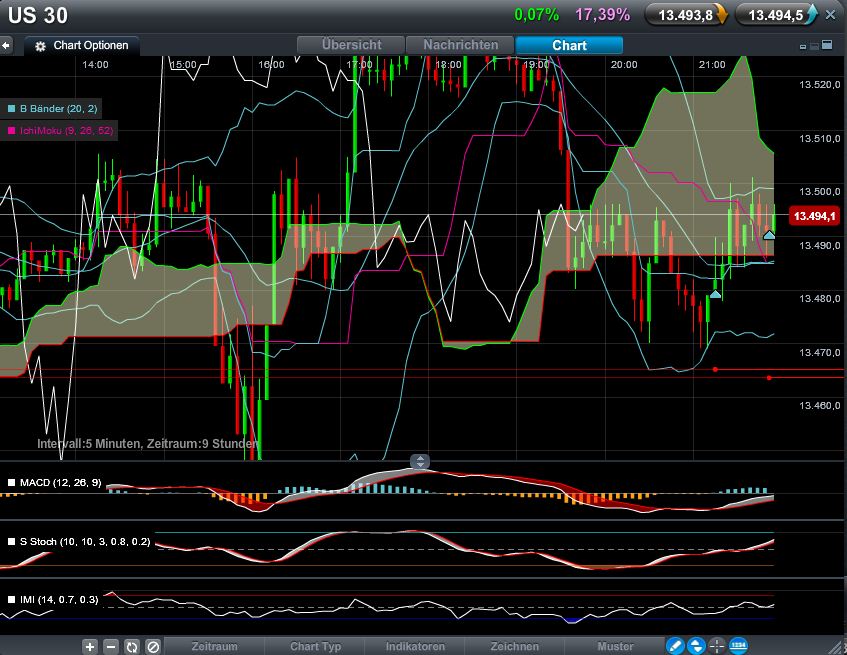Select the Chart tab

coord(569,45)
